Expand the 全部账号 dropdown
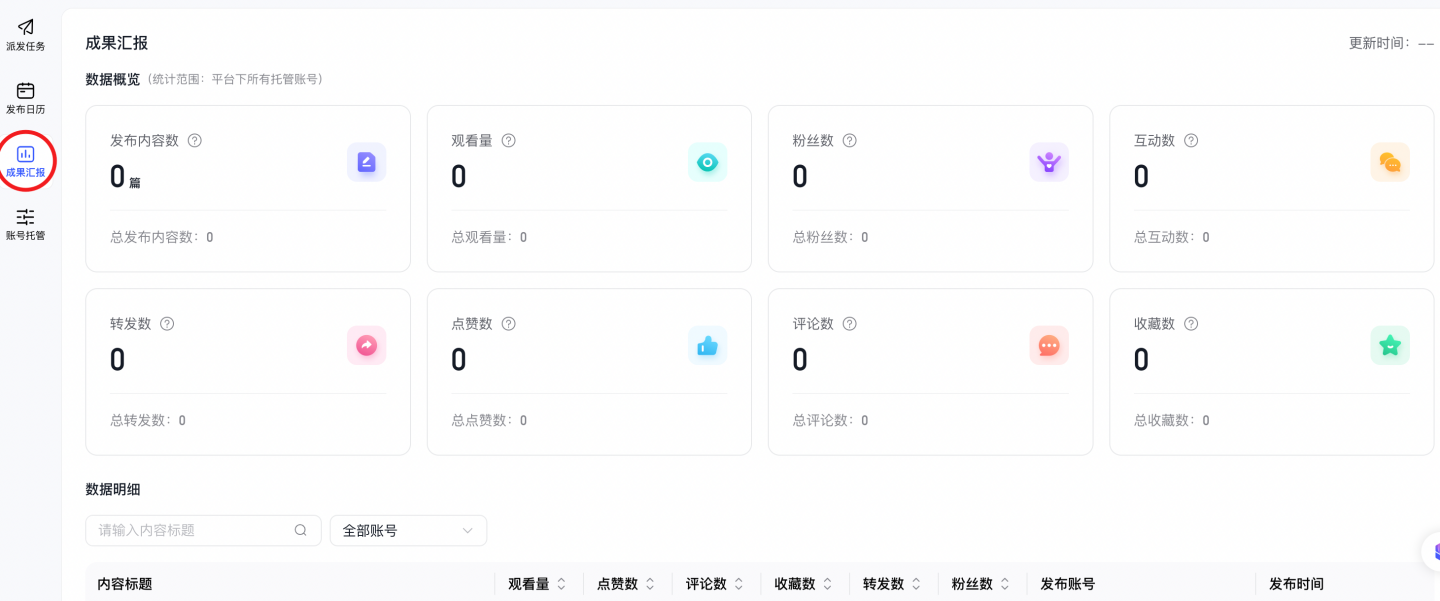 tap(408, 531)
